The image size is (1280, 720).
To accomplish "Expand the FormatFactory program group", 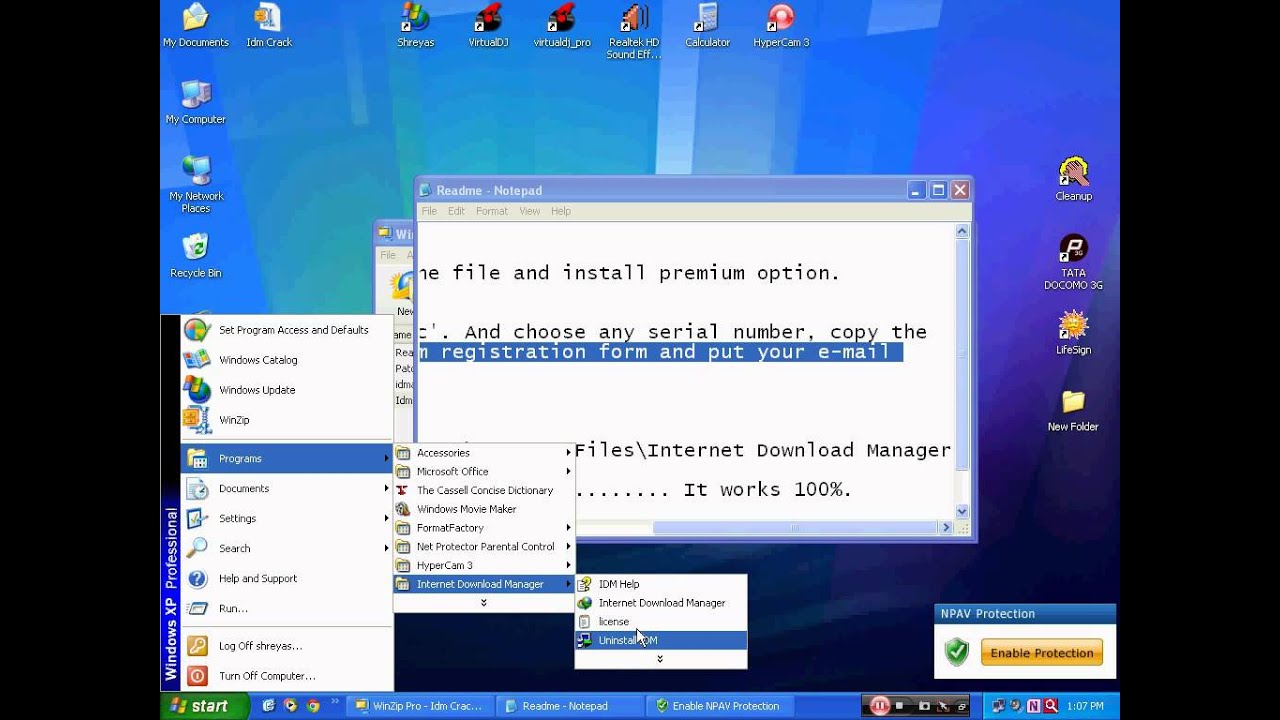I will click(x=484, y=528).
